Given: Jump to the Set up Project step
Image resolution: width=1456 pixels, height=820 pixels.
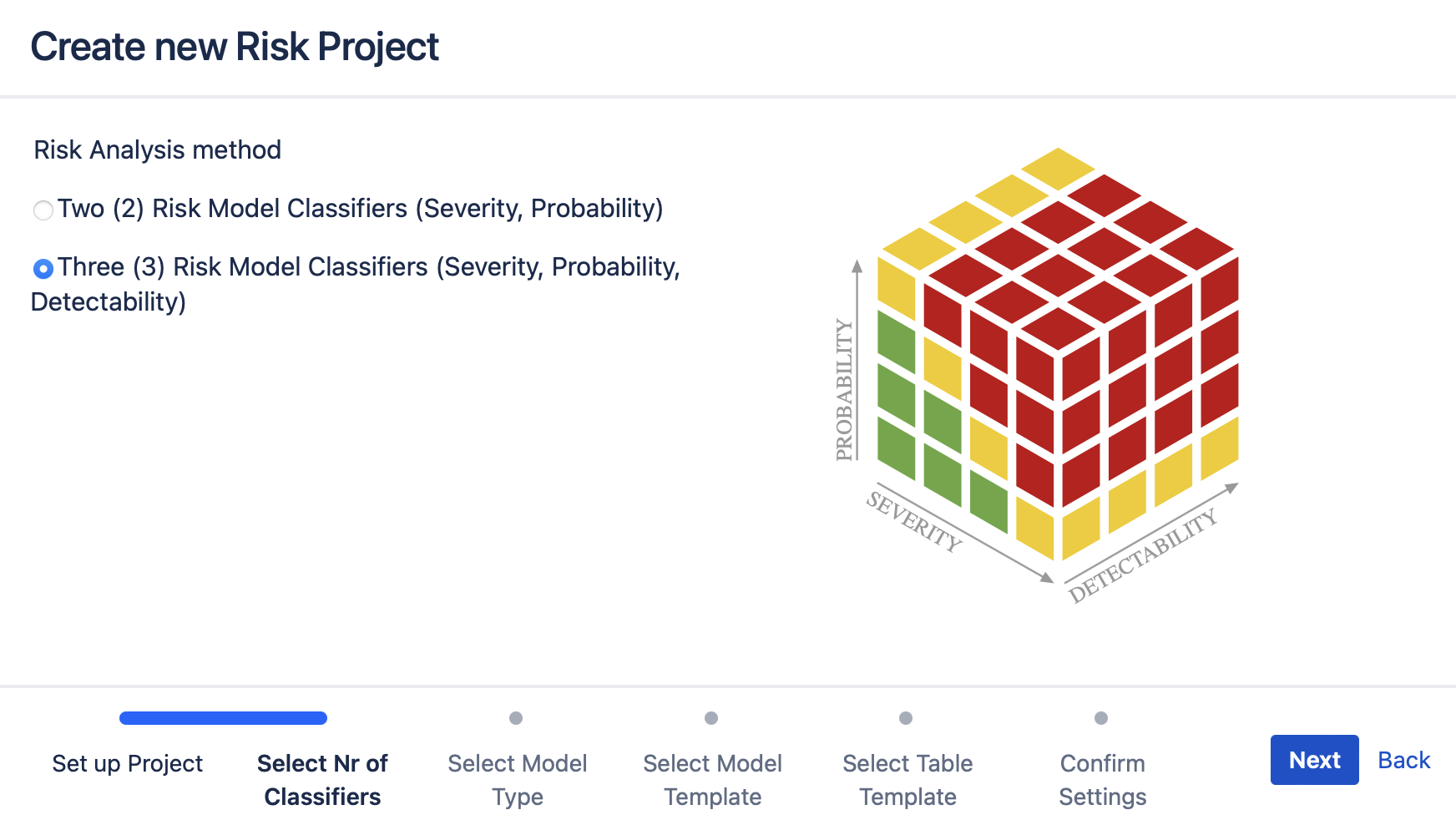Looking at the screenshot, I should (128, 763).
